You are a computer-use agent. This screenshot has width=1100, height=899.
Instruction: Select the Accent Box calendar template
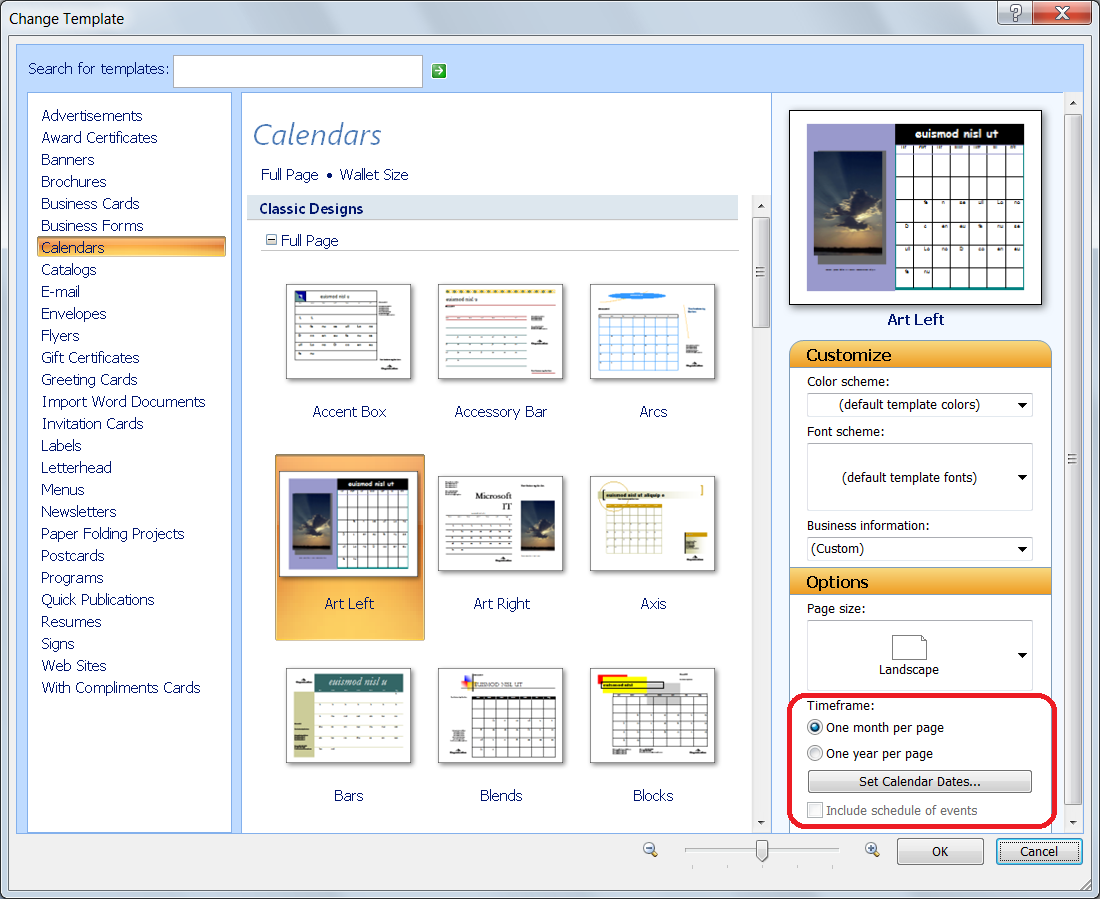(349, 331)
